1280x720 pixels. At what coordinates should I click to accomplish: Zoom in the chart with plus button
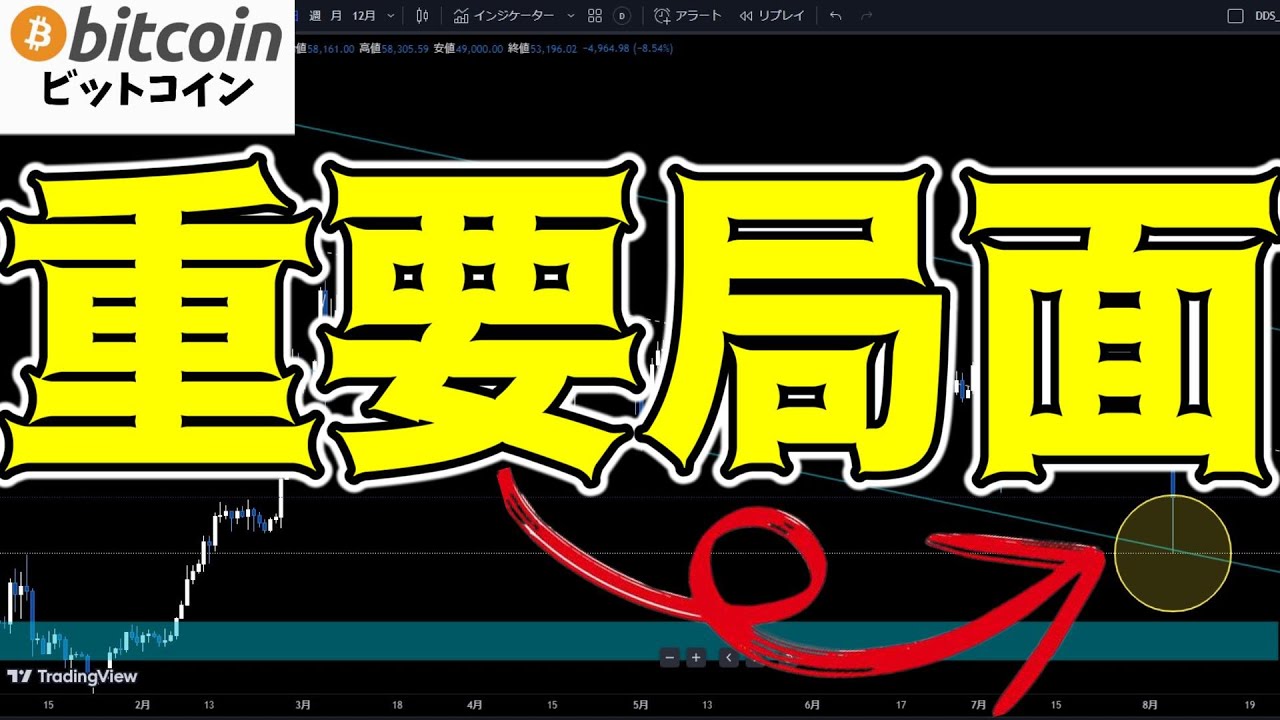(x=696, y=657)
